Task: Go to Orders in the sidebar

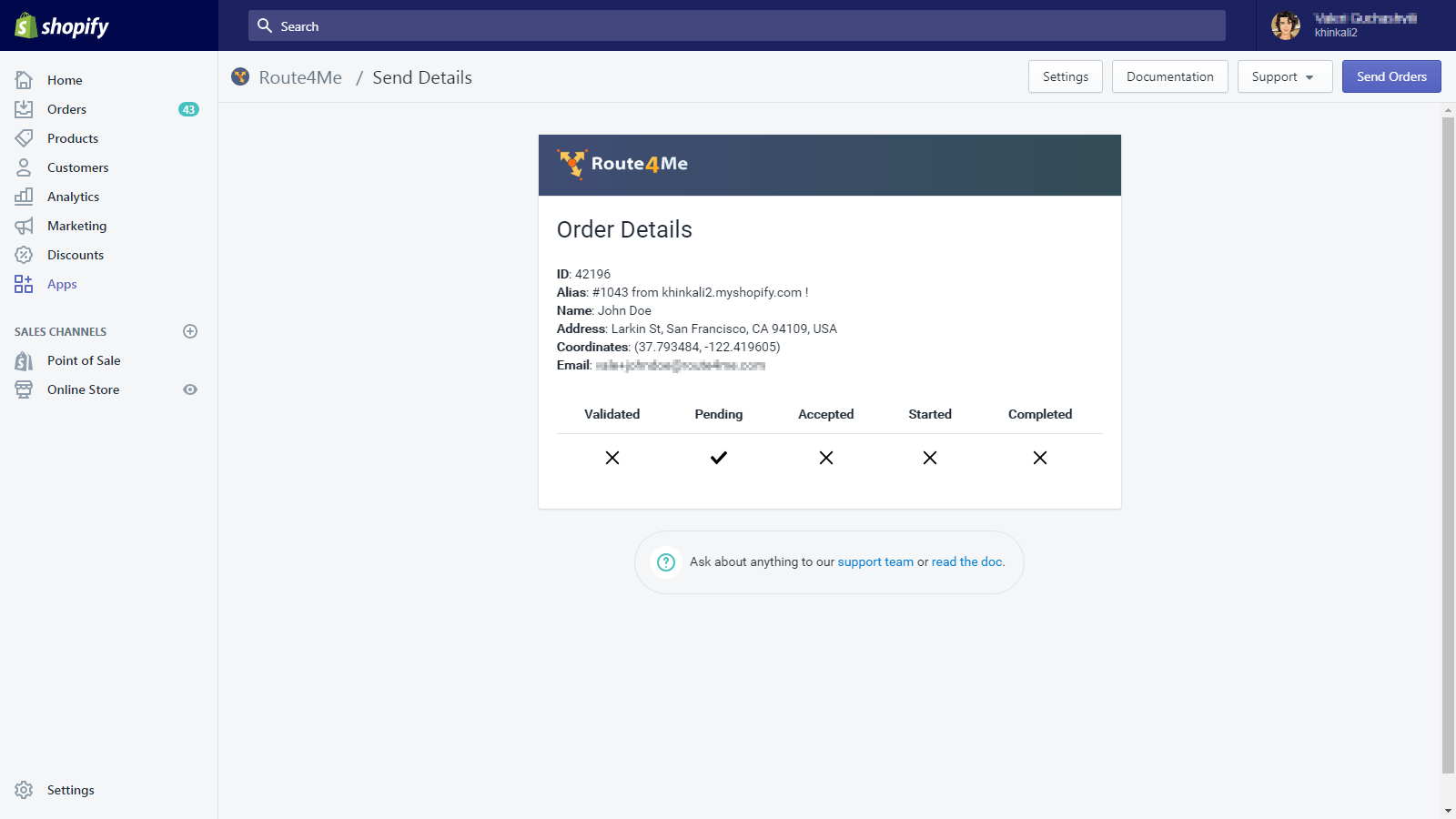Action: [x=66, y=109]
